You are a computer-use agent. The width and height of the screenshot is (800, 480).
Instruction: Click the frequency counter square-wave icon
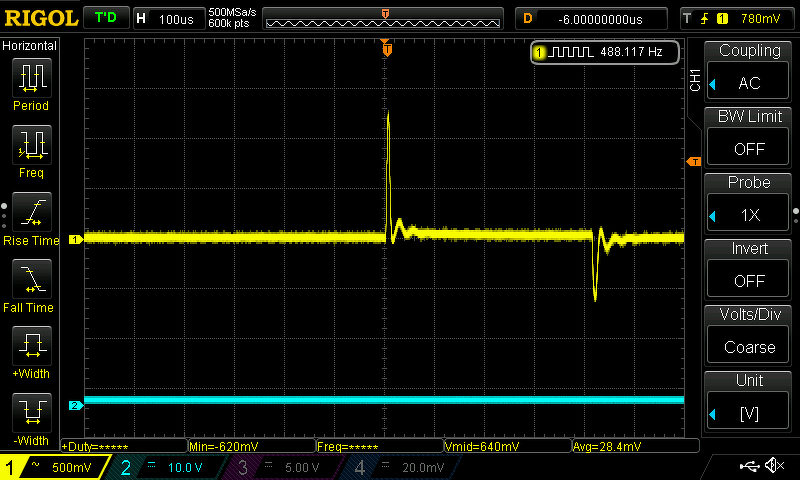click(x=571, y=52)
